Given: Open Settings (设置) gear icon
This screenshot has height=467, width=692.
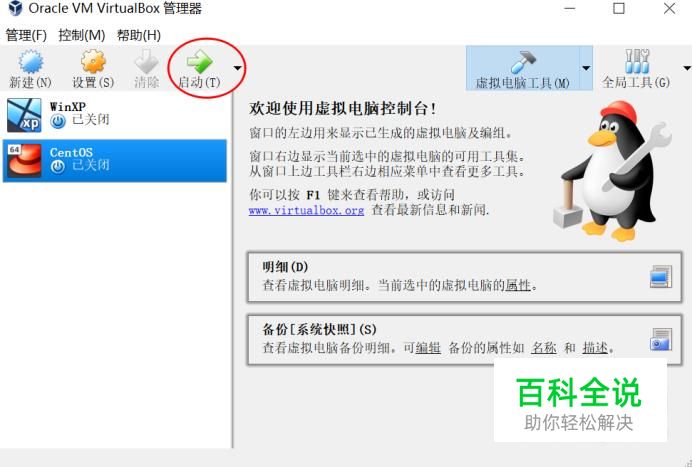Looking at the screenshot, I should click(x=93, y=62).
